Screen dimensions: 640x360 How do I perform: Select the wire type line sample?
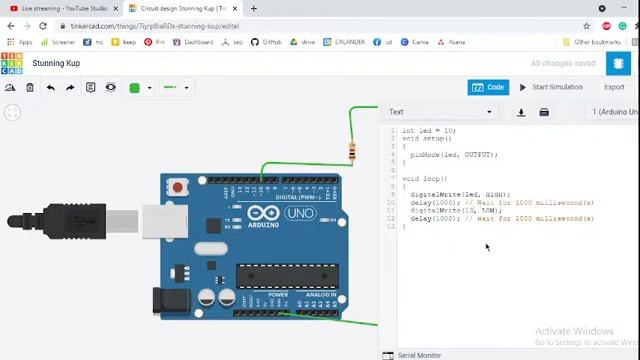coord(170,87)
